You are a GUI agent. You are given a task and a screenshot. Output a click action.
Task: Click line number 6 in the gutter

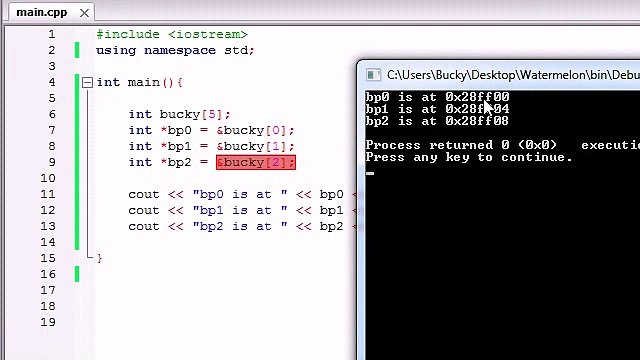tap(52, 114)
